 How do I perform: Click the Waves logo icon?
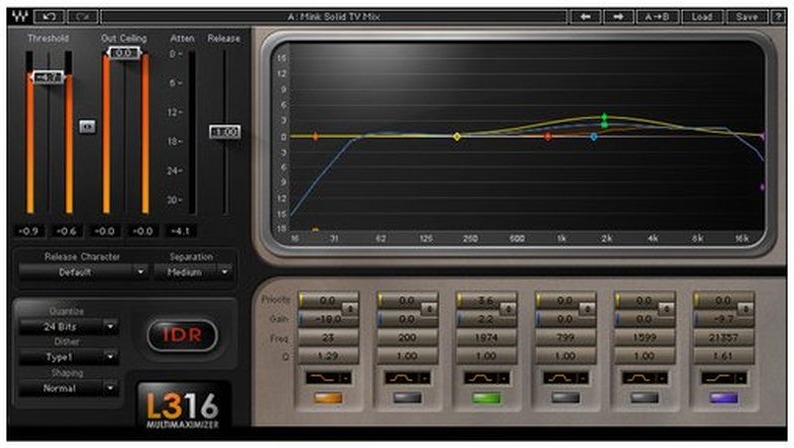tap(20, 17)
